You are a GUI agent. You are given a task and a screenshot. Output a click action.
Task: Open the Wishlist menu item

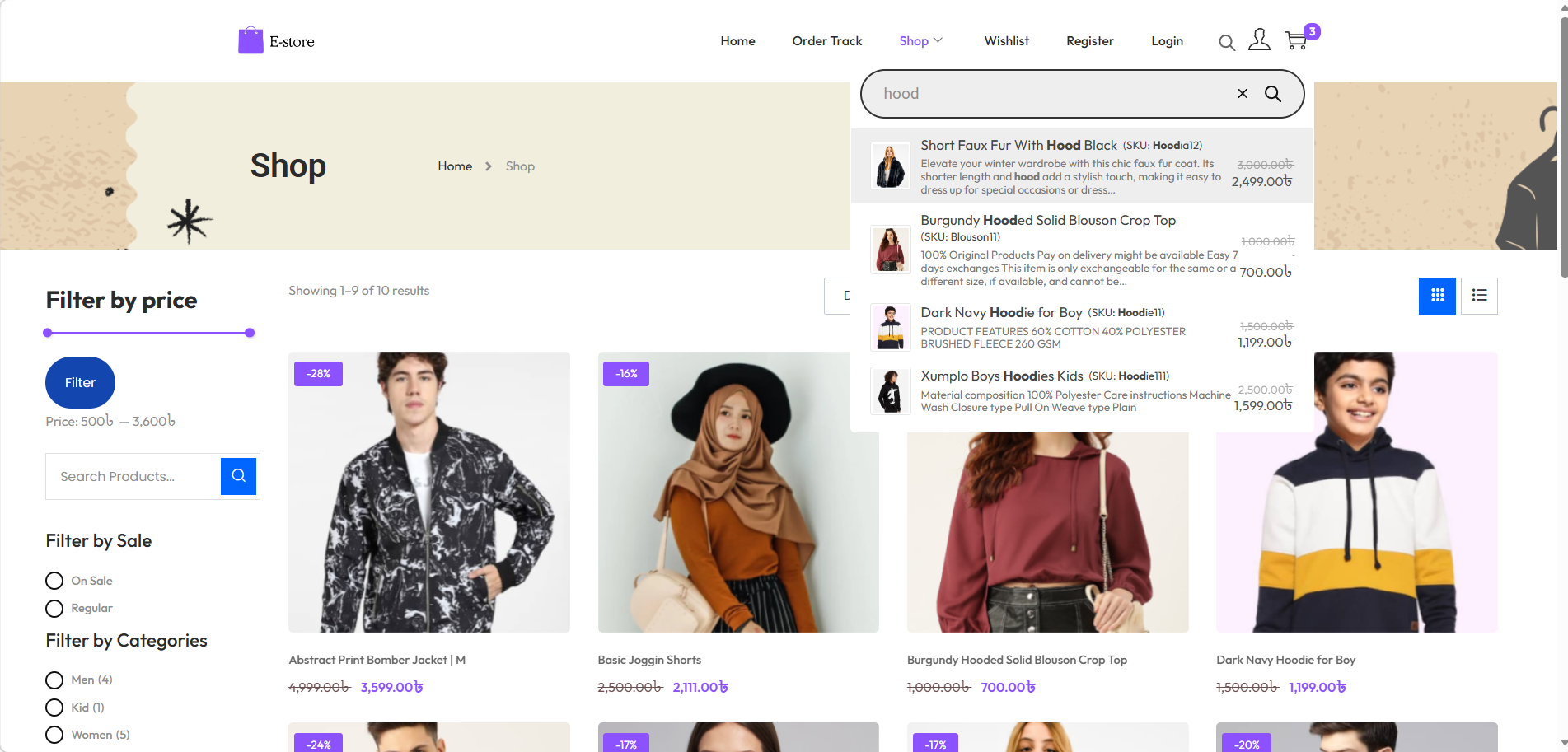tap(1006, 41)
